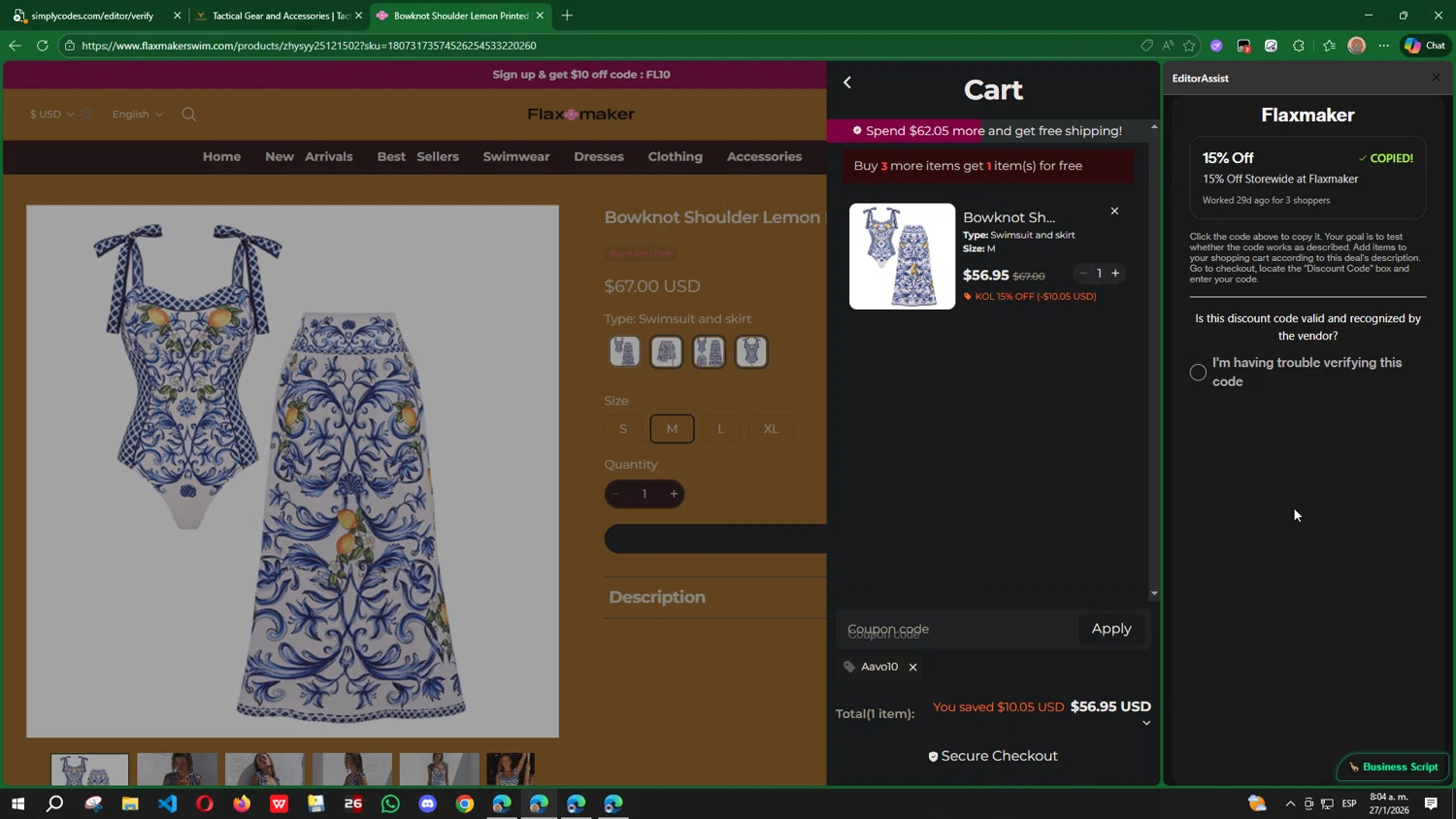
Task: Open Visual Studio Code from taskbar
Action: 167,803
